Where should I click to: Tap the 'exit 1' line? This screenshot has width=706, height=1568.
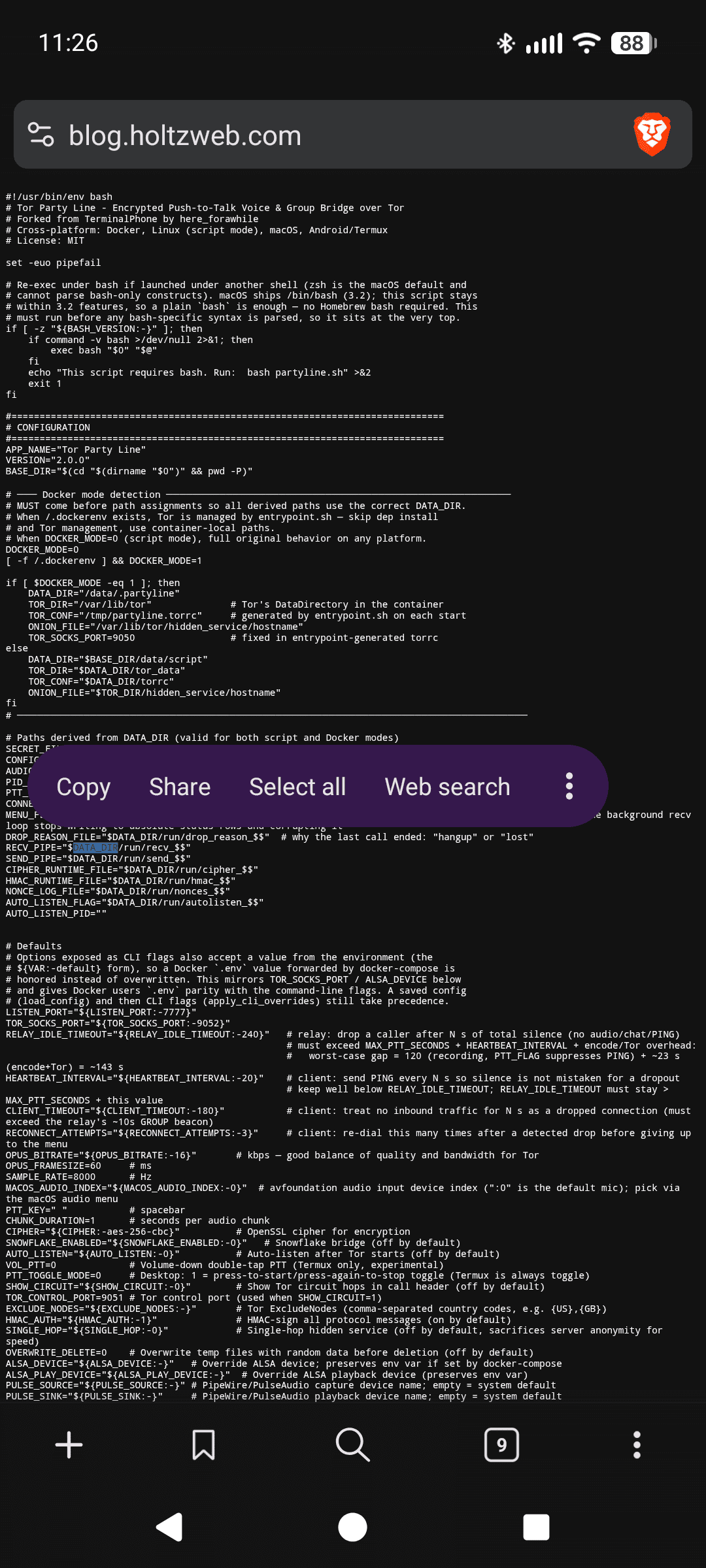pos(45,384)
